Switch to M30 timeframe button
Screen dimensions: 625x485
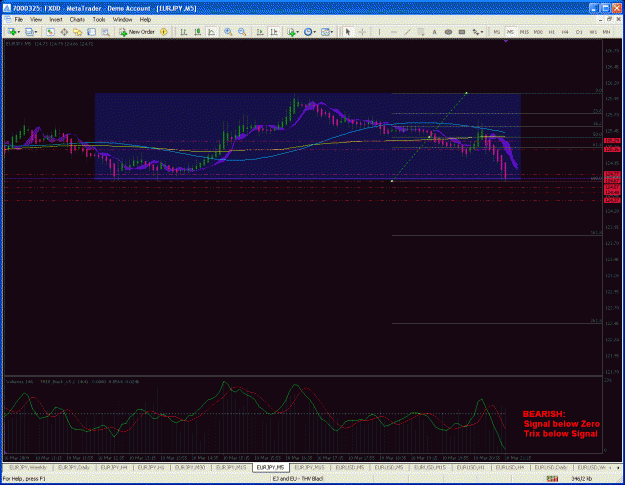[538, 32]
